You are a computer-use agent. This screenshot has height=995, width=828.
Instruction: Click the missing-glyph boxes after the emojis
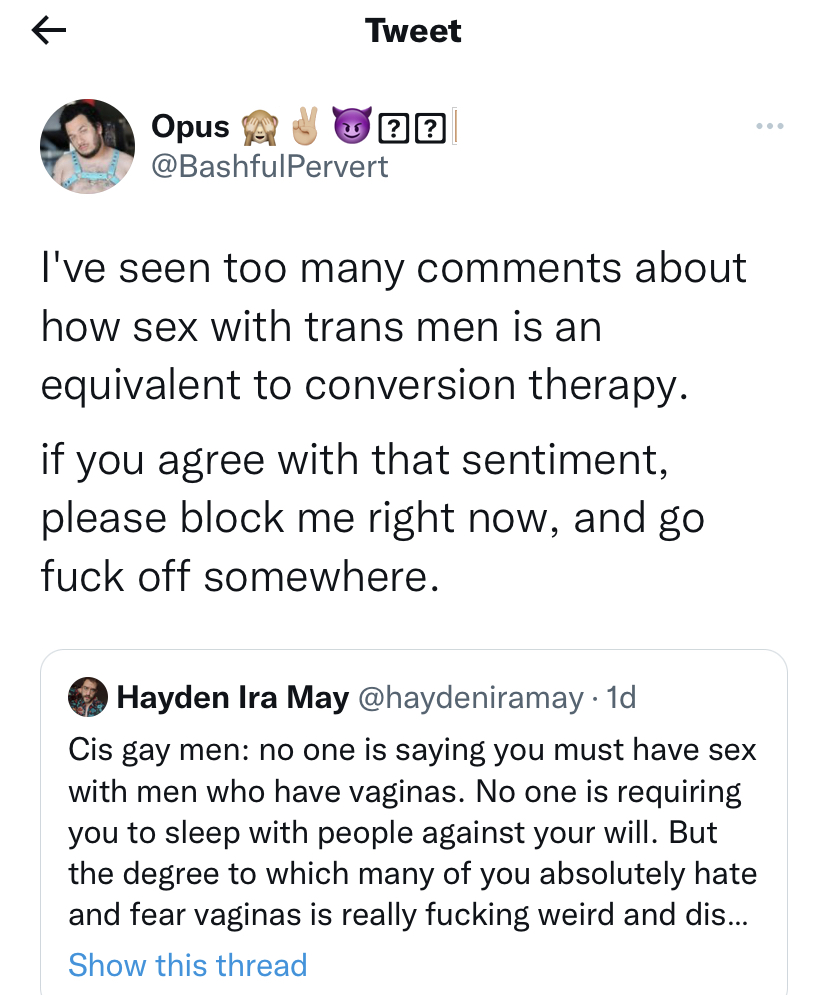pyautogui.click(x=413, y=128)
